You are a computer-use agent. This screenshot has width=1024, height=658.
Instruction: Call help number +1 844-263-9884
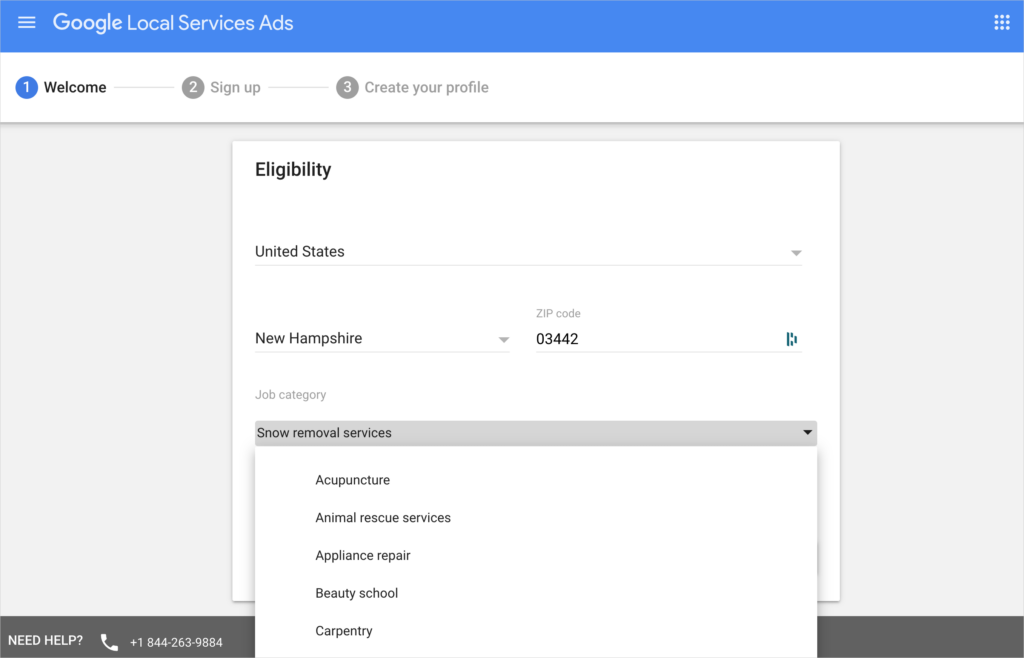tap(176, 642)
